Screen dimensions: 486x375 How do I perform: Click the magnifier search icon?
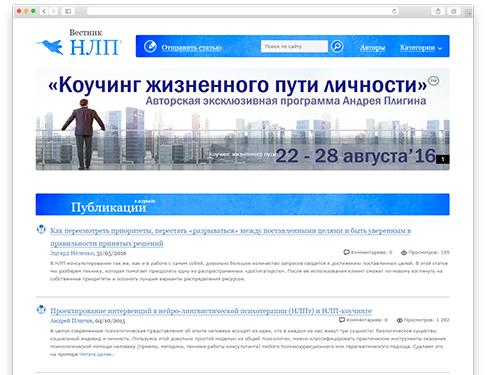[337, 46]
